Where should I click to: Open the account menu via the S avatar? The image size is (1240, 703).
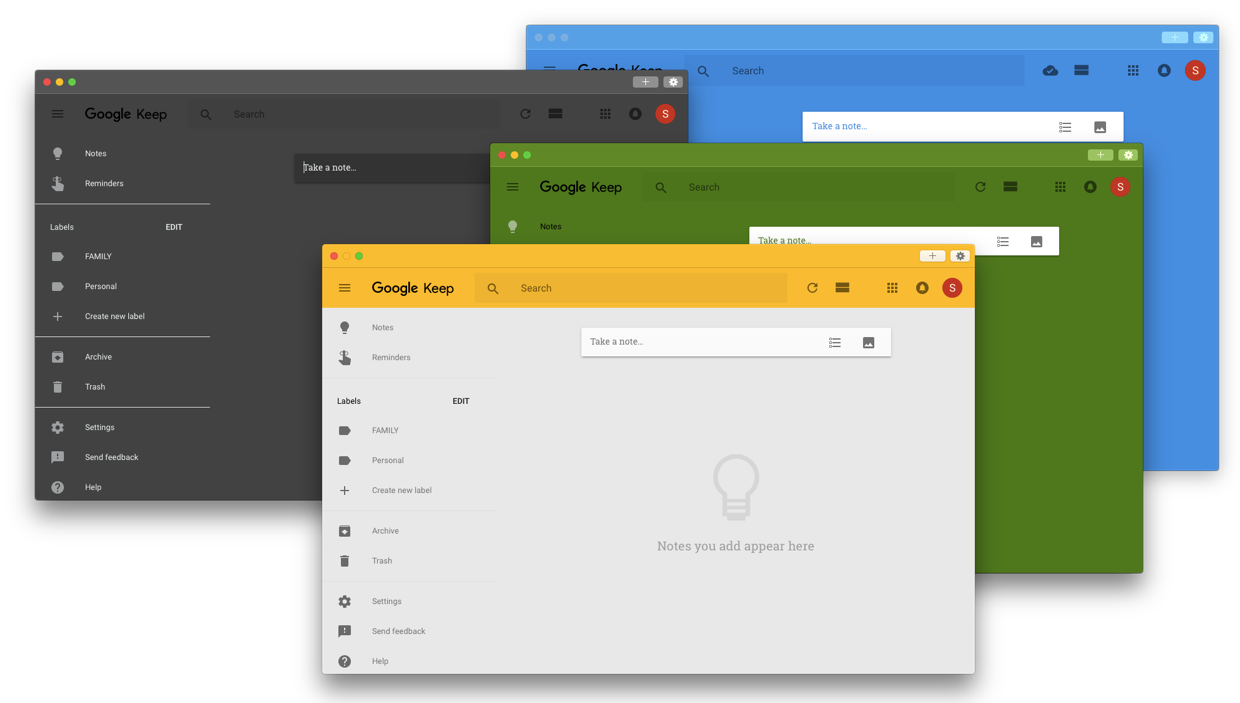952,287
